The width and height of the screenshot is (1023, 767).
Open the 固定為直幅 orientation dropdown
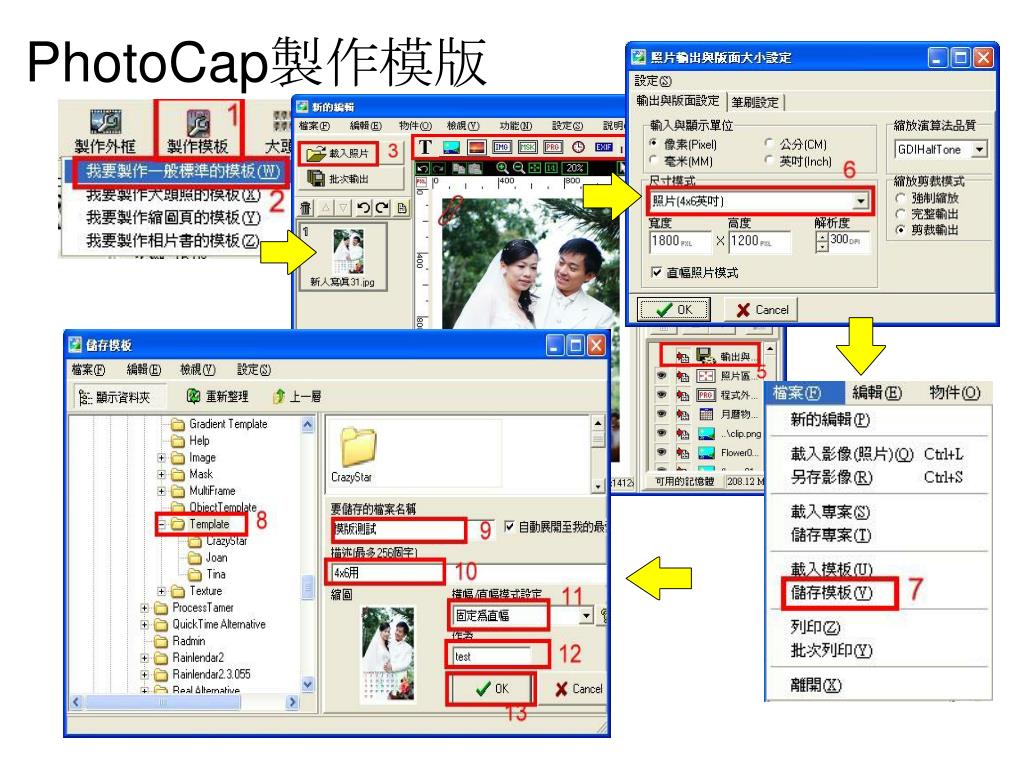click(x=586, y=616)
